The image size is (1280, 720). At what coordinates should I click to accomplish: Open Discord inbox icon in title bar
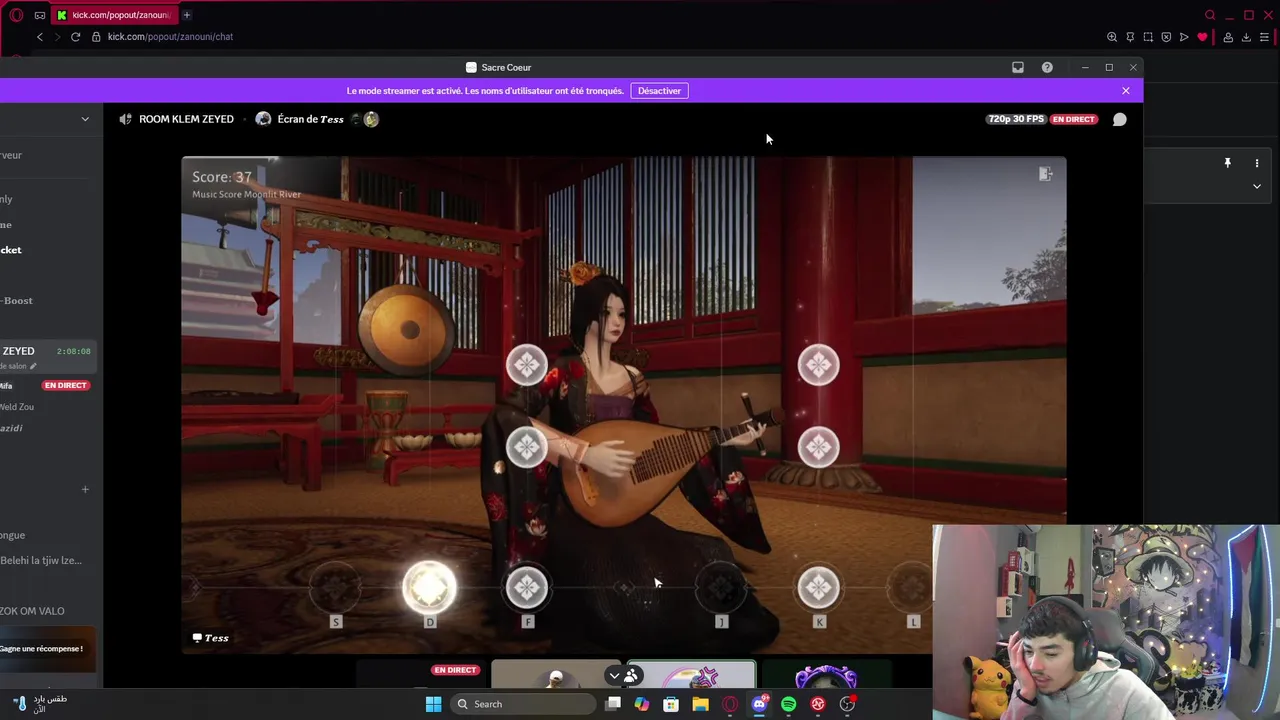point(1018,67)
